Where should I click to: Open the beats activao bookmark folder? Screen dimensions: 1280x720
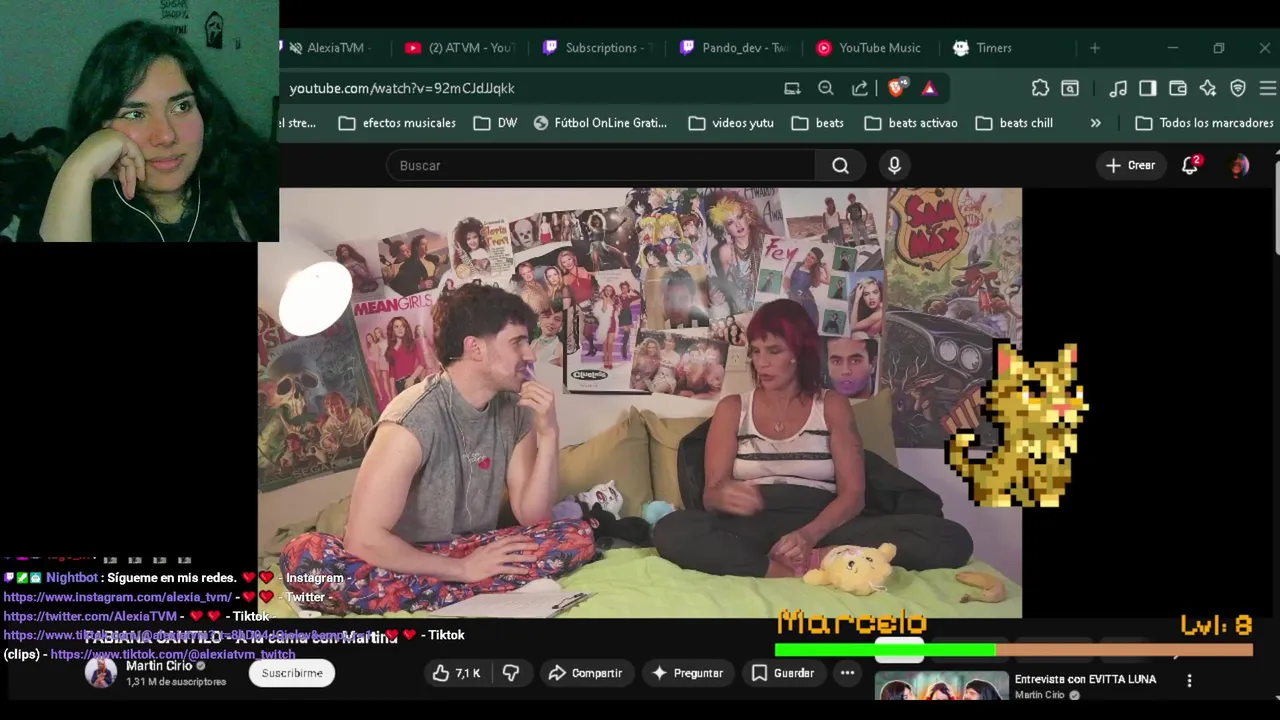[x=911, y=123]
